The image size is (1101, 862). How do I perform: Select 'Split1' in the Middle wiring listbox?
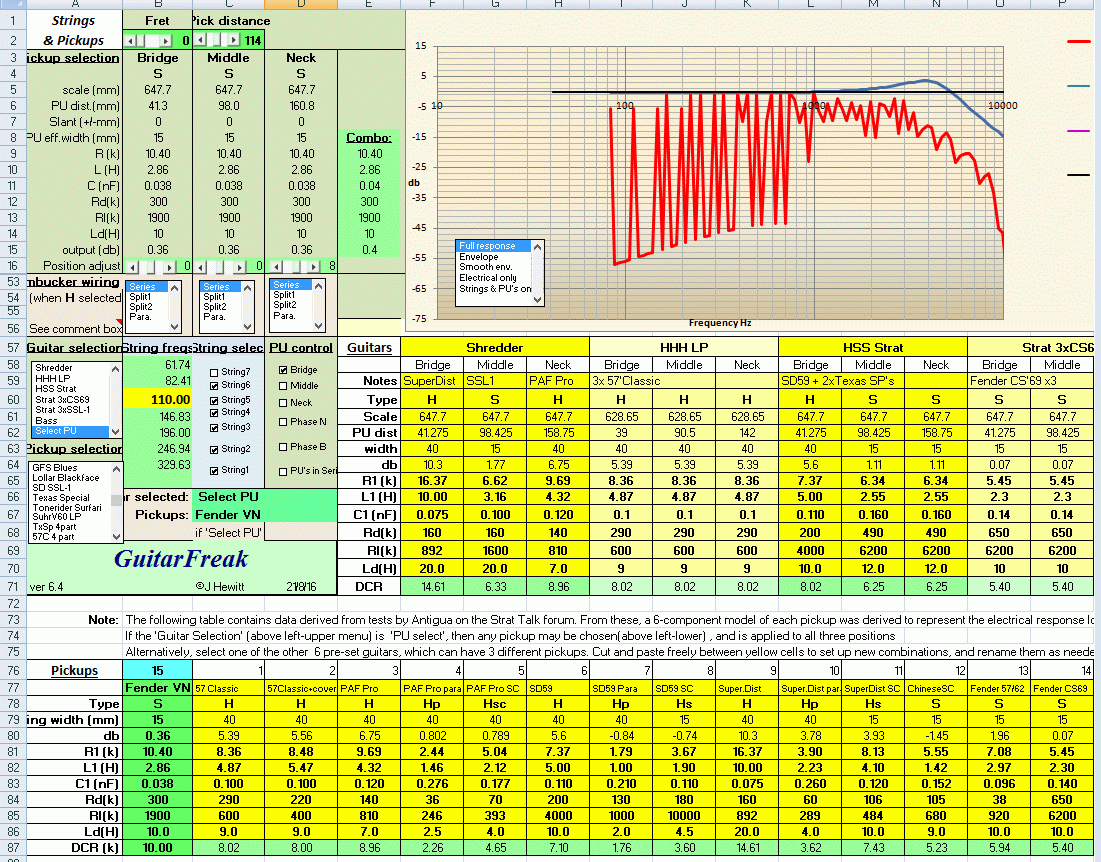coord(215,297)
